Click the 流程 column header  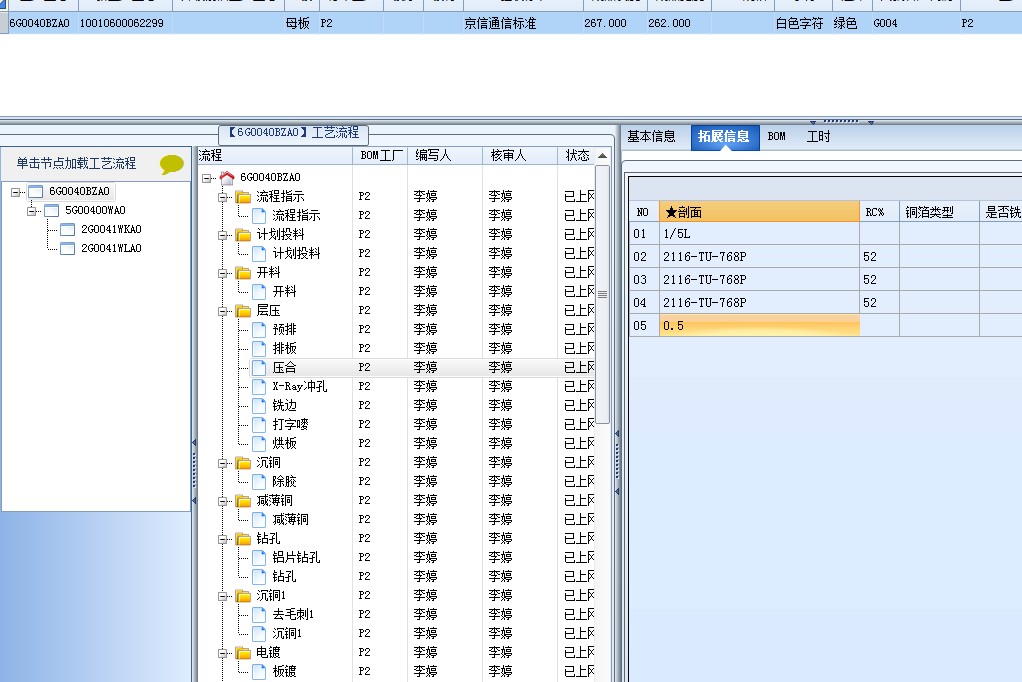[274, 155]
